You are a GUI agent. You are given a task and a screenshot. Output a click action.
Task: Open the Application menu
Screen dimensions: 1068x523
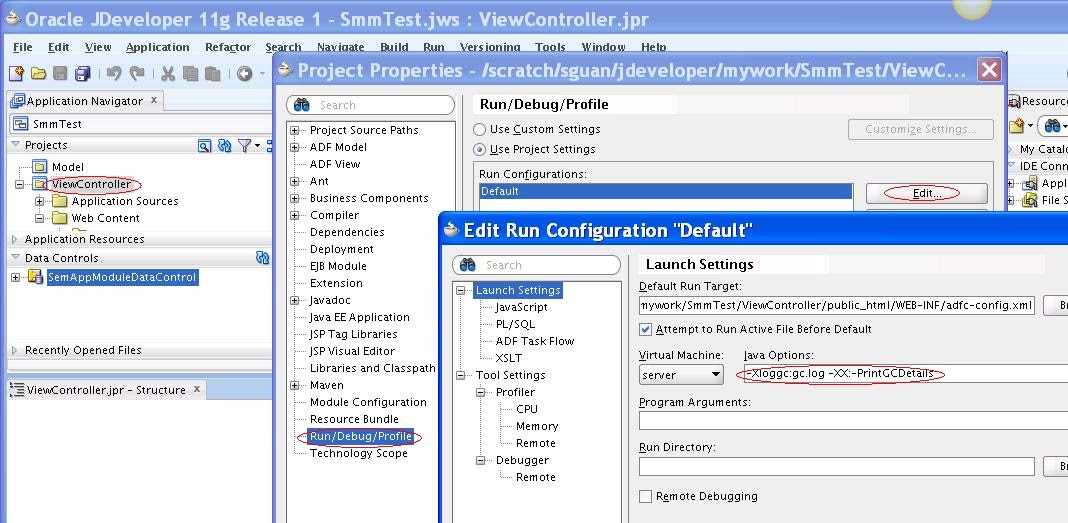pos(157,47)
